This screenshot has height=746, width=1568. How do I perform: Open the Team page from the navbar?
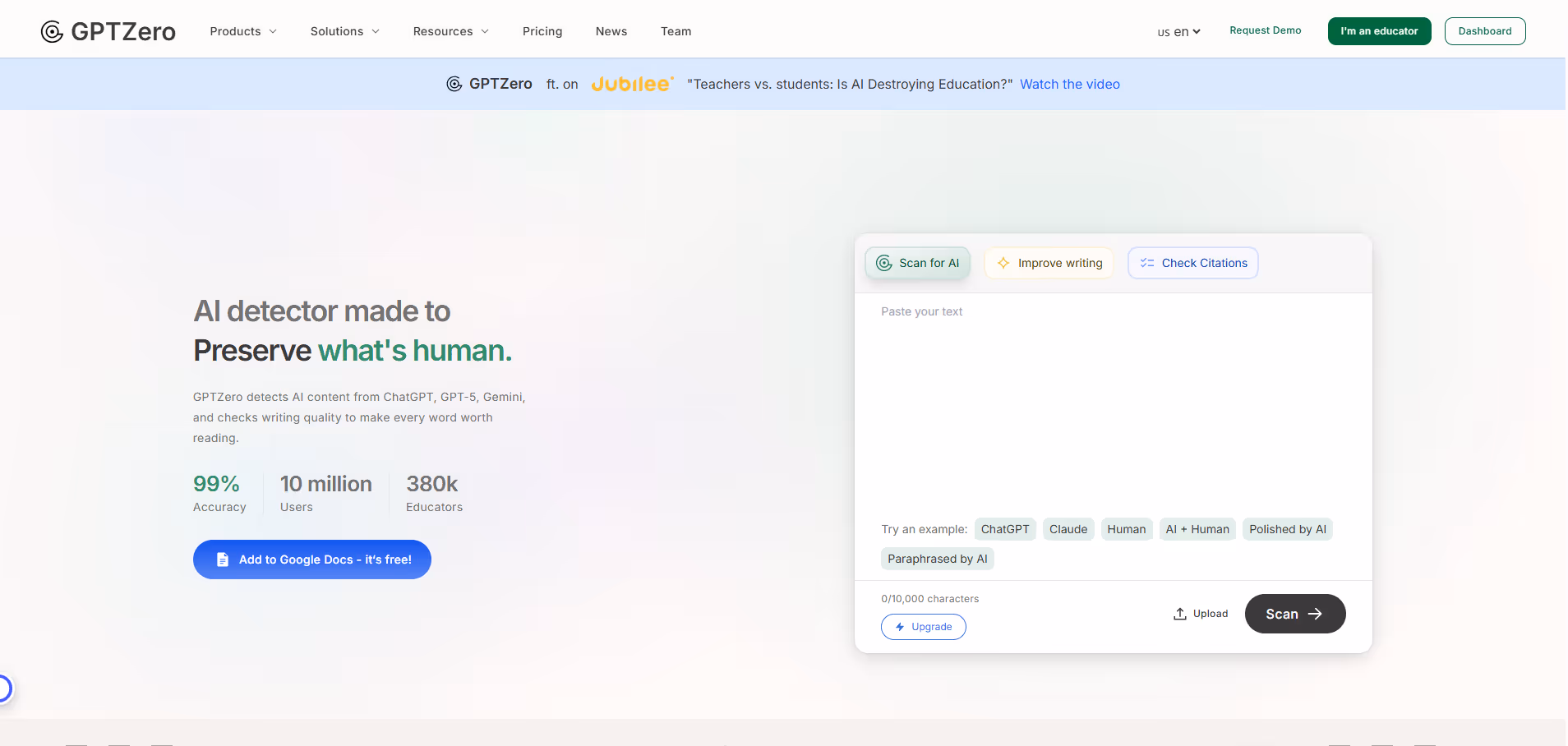(676, 31)
